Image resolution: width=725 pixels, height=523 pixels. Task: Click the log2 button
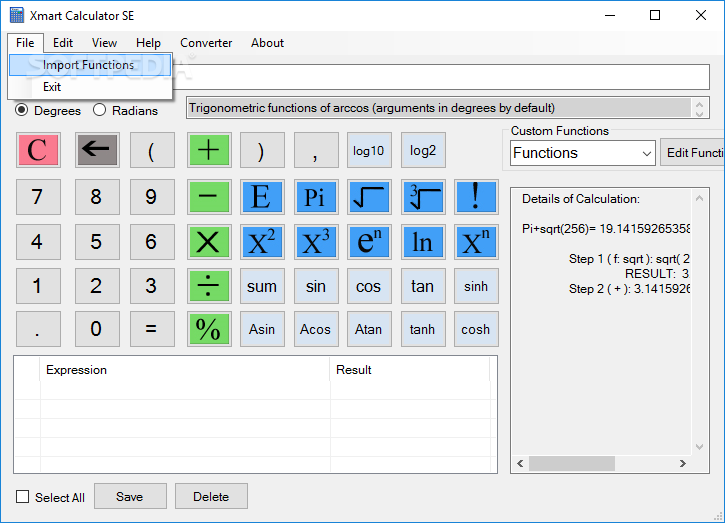[x=423, y=150]
